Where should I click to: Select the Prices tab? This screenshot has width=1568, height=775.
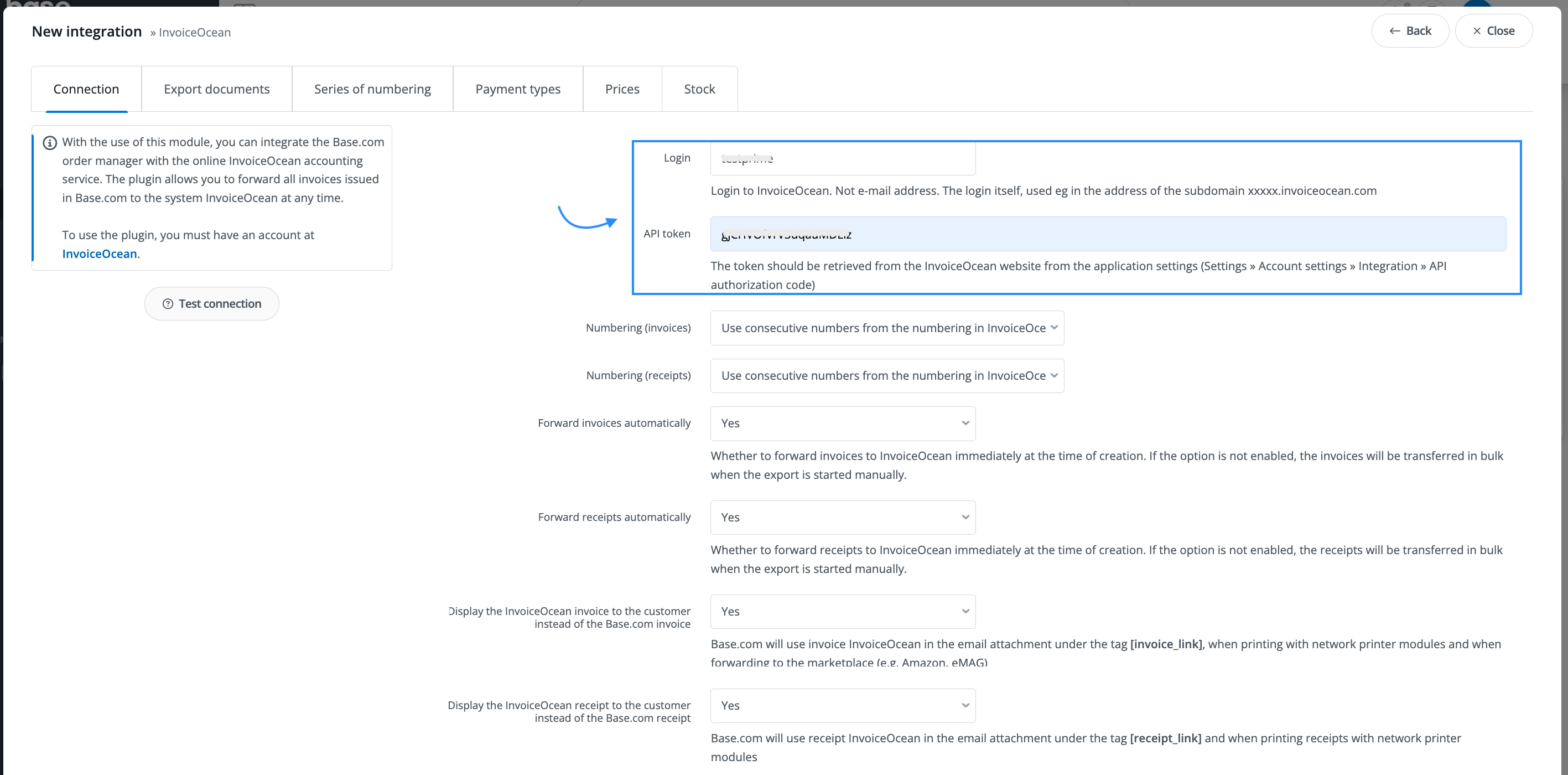pyautogui.click(x=621, y=89)
